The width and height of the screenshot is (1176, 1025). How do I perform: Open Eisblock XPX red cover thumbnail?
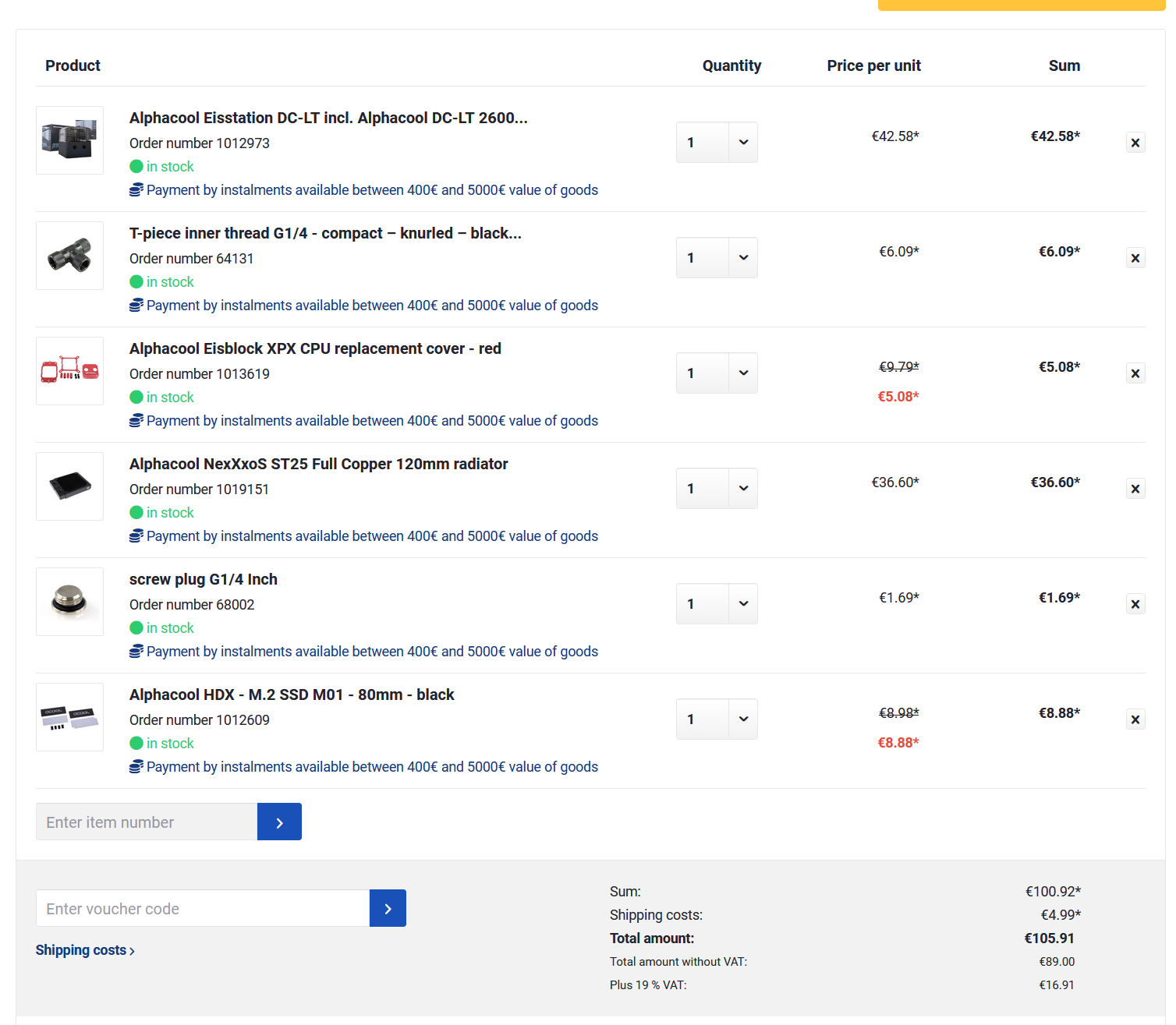(69, 371)
